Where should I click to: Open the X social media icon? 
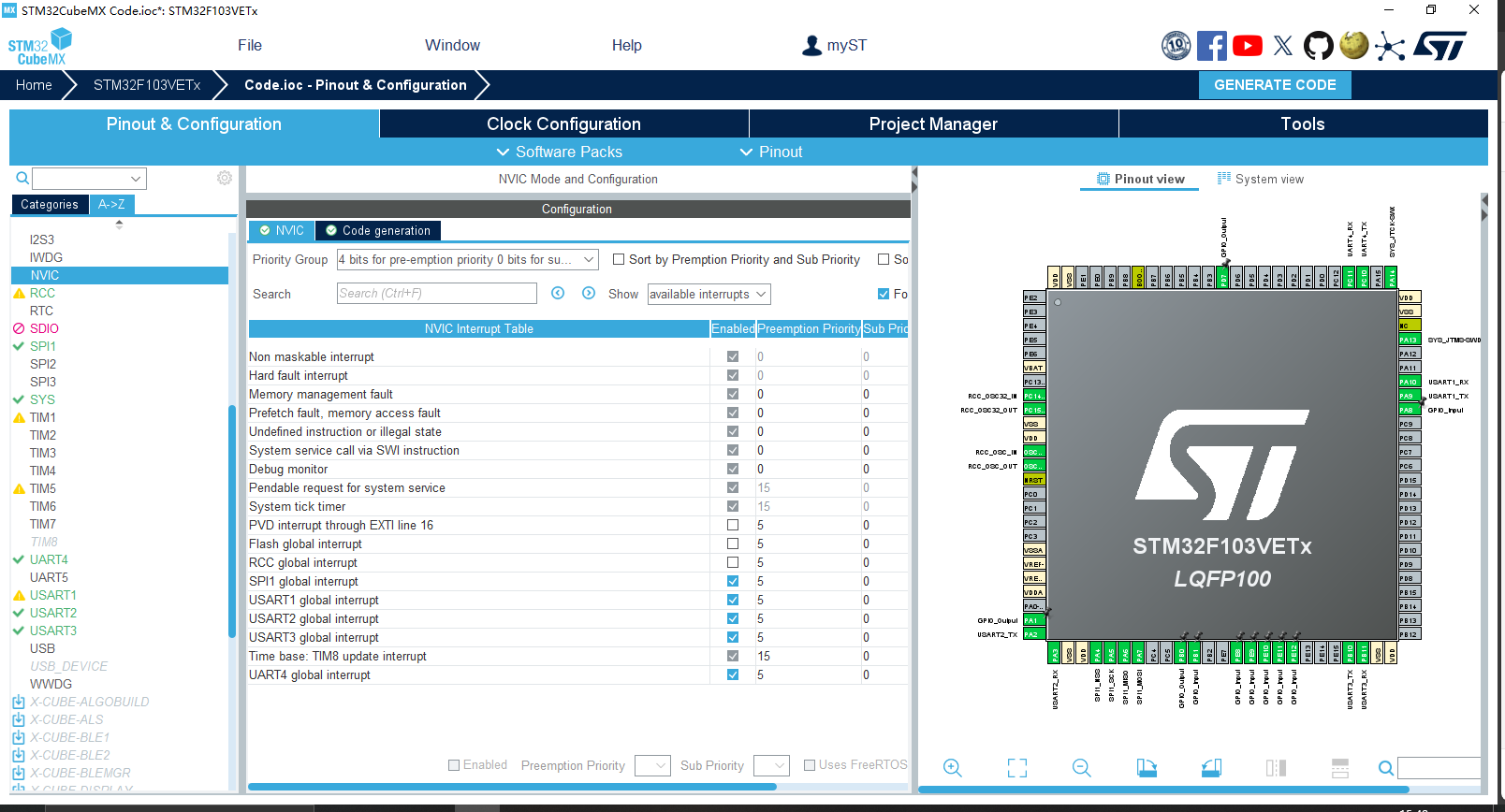pos(1283,45)
